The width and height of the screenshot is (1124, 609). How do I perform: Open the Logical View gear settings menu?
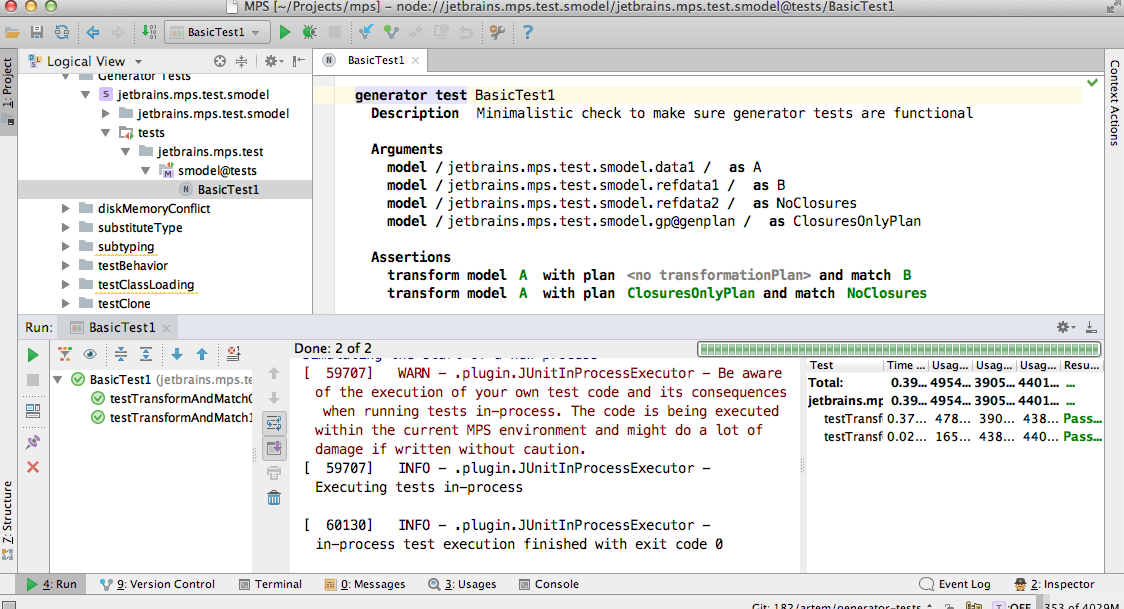point(273,62)
